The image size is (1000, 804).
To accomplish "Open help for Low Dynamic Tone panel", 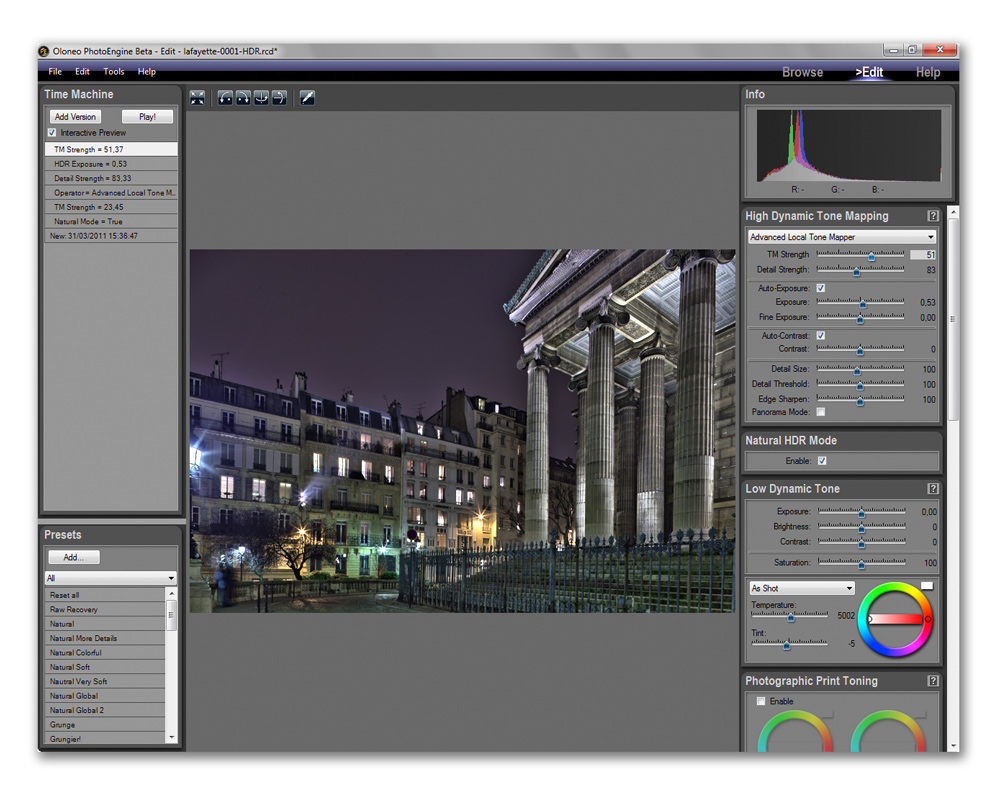I will pyautogui.click(x=932, y=488).
